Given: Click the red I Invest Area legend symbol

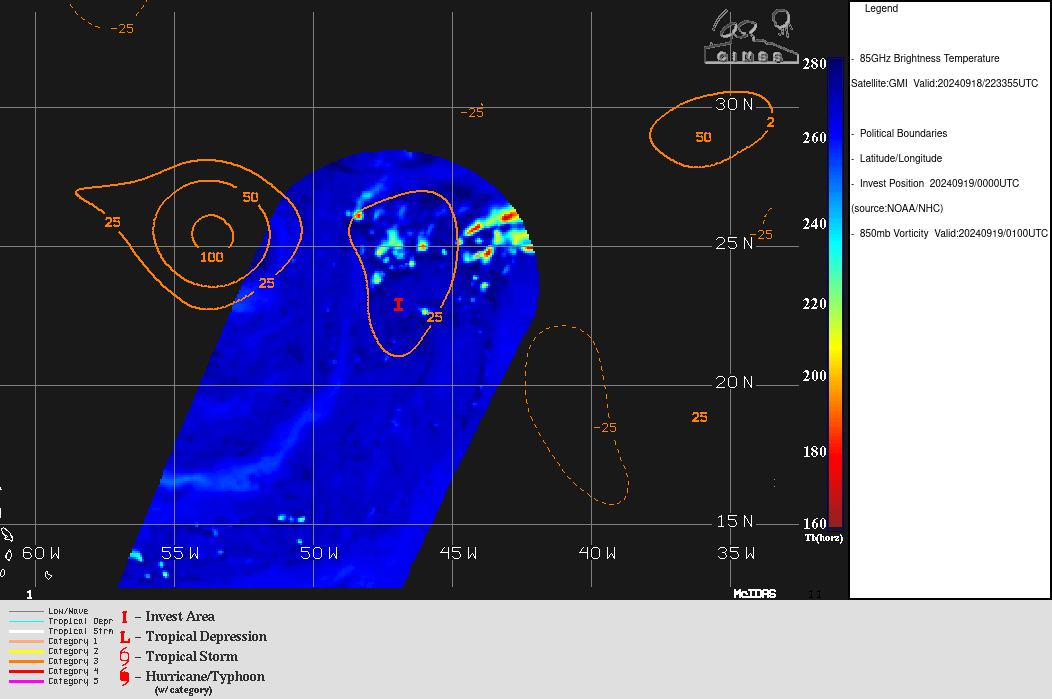Looking at the screenshot, I should pos(124,616).
